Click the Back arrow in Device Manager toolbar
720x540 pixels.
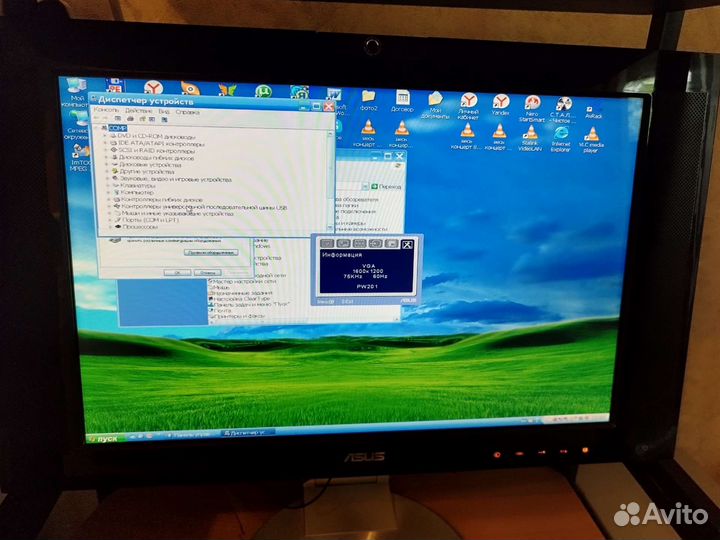pos(97,118)
